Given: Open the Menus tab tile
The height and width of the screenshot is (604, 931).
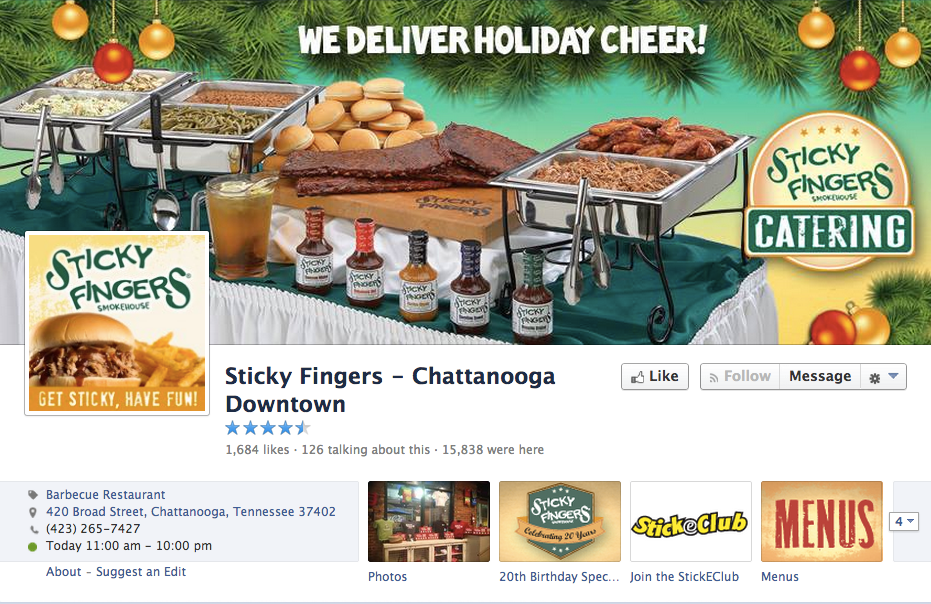Looking at the screenshot, I should pyautogui.click(x=822, y=521).
